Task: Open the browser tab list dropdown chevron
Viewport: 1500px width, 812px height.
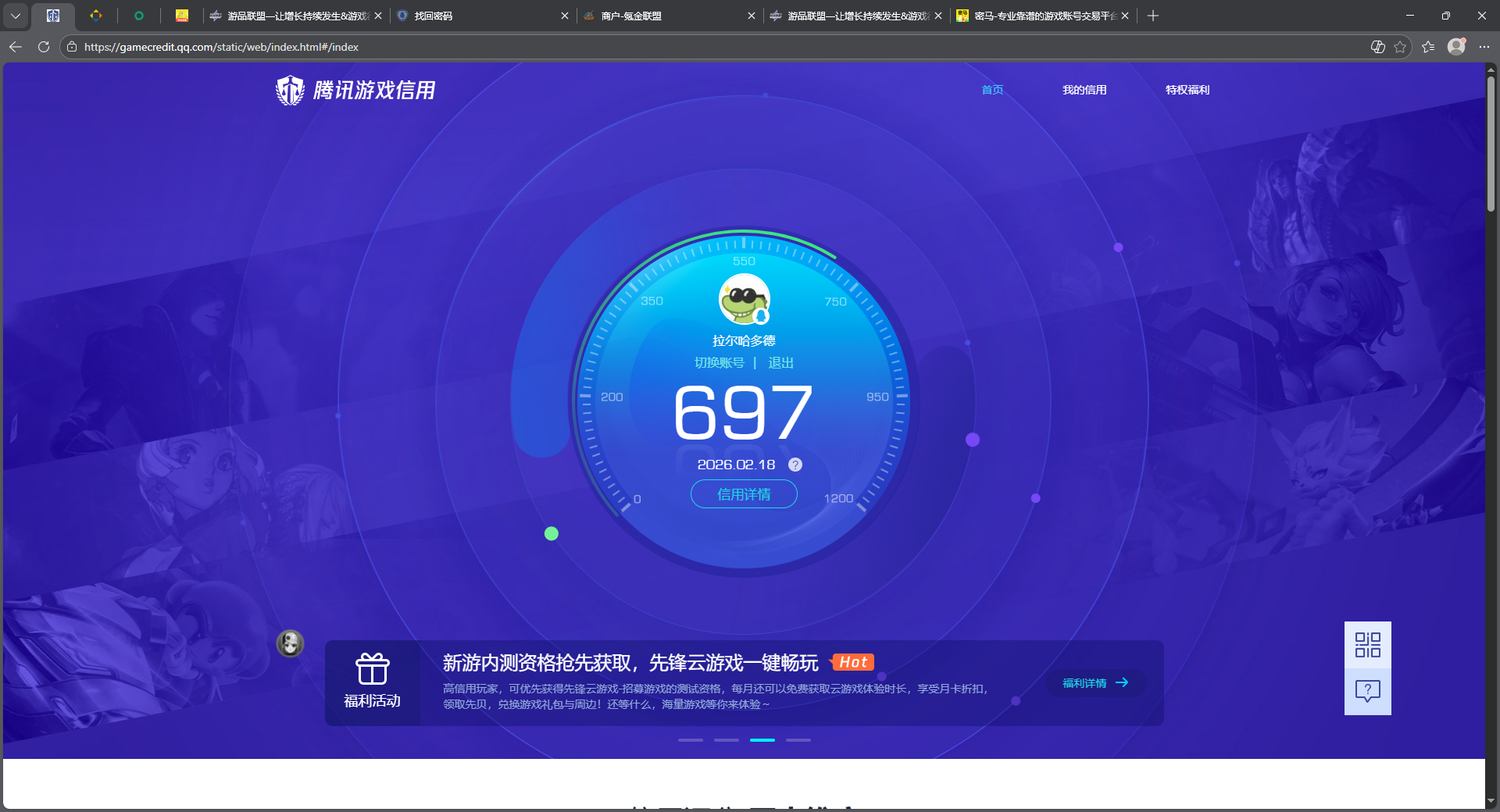Action: click(x=16, y=16)
